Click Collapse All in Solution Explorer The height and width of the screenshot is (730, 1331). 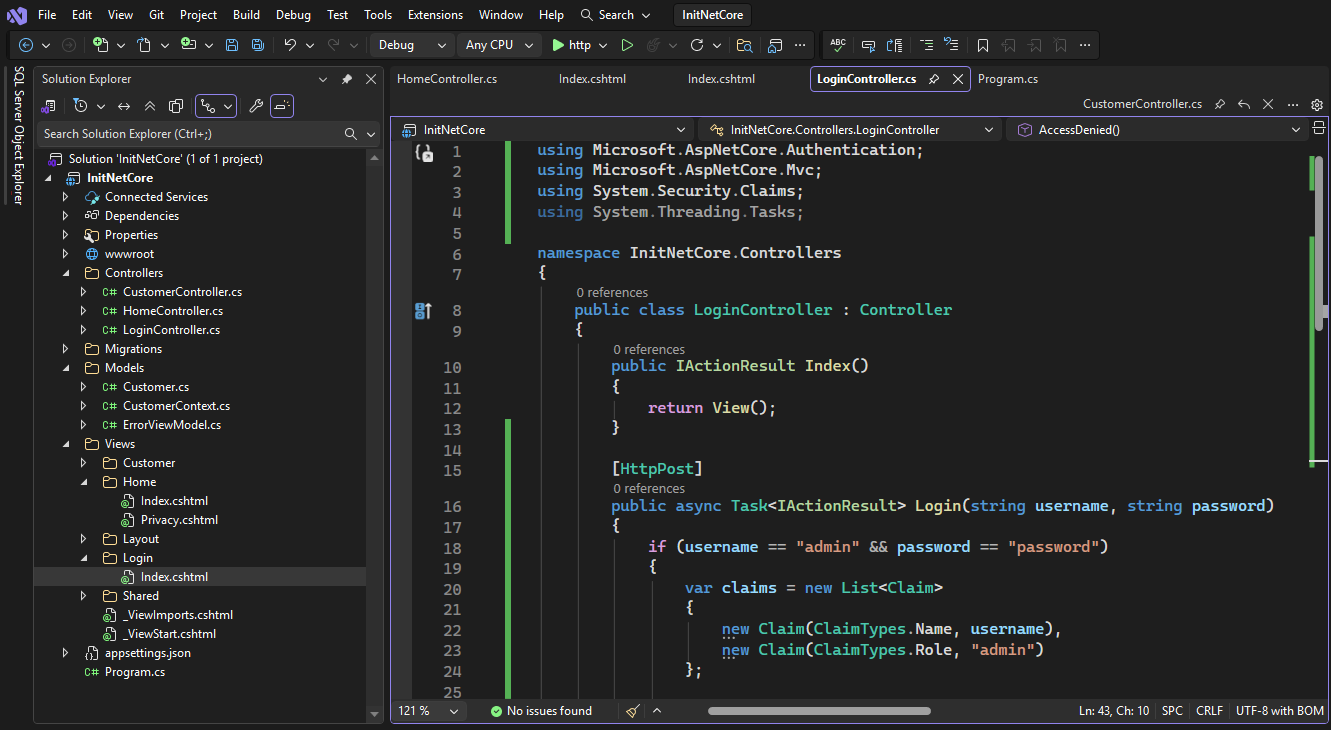pyautogui.click(x=150, y=106)
